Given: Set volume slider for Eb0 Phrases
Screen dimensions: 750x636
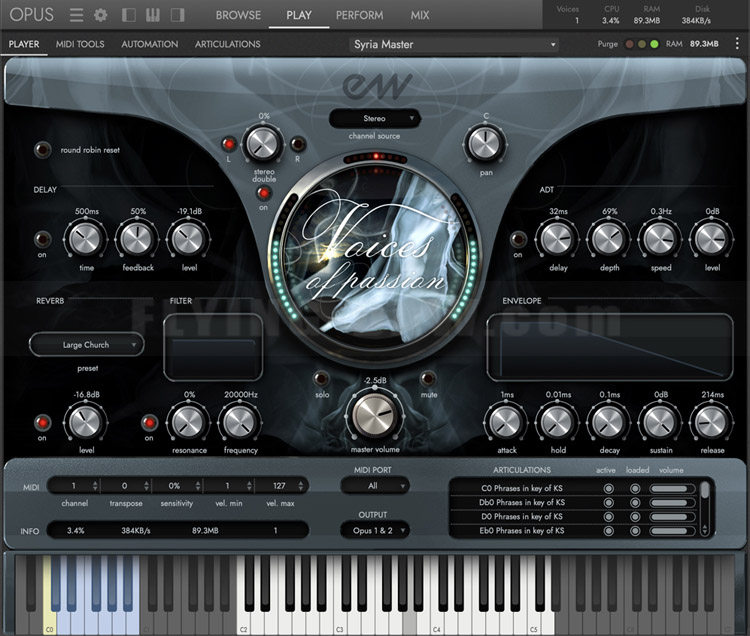Looking at the screenshot, I should point(672,531).
